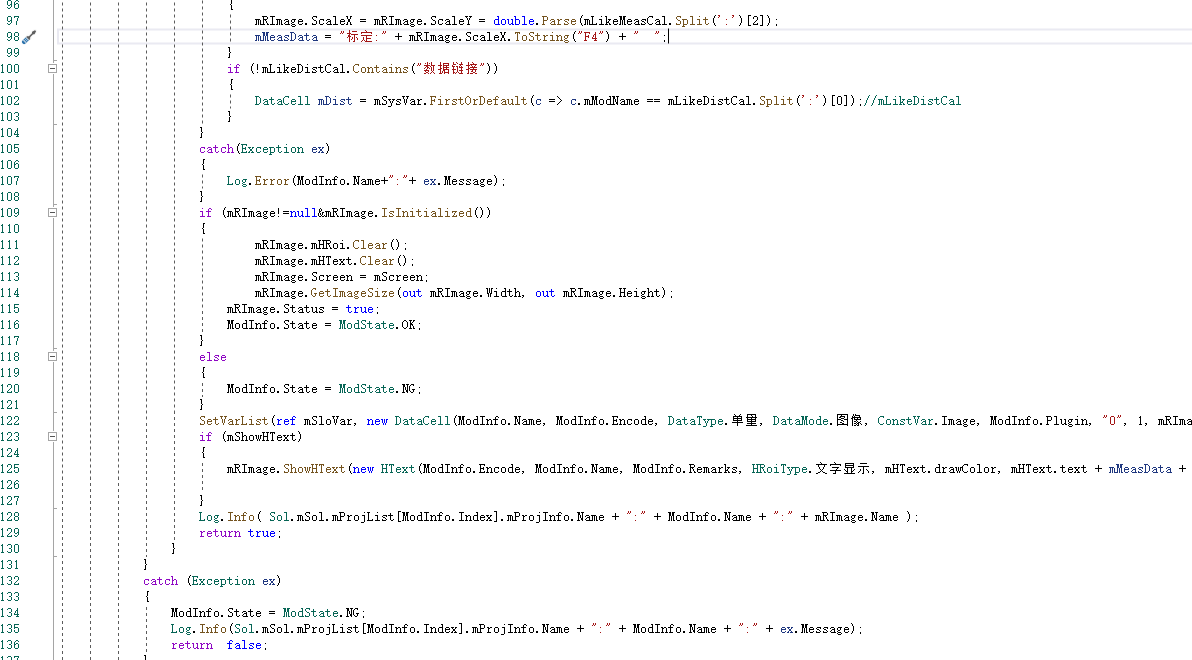1192x660 pixels.
Task: Click catch(Exception ex) on line 105
Action: click(x=265, y=149)
